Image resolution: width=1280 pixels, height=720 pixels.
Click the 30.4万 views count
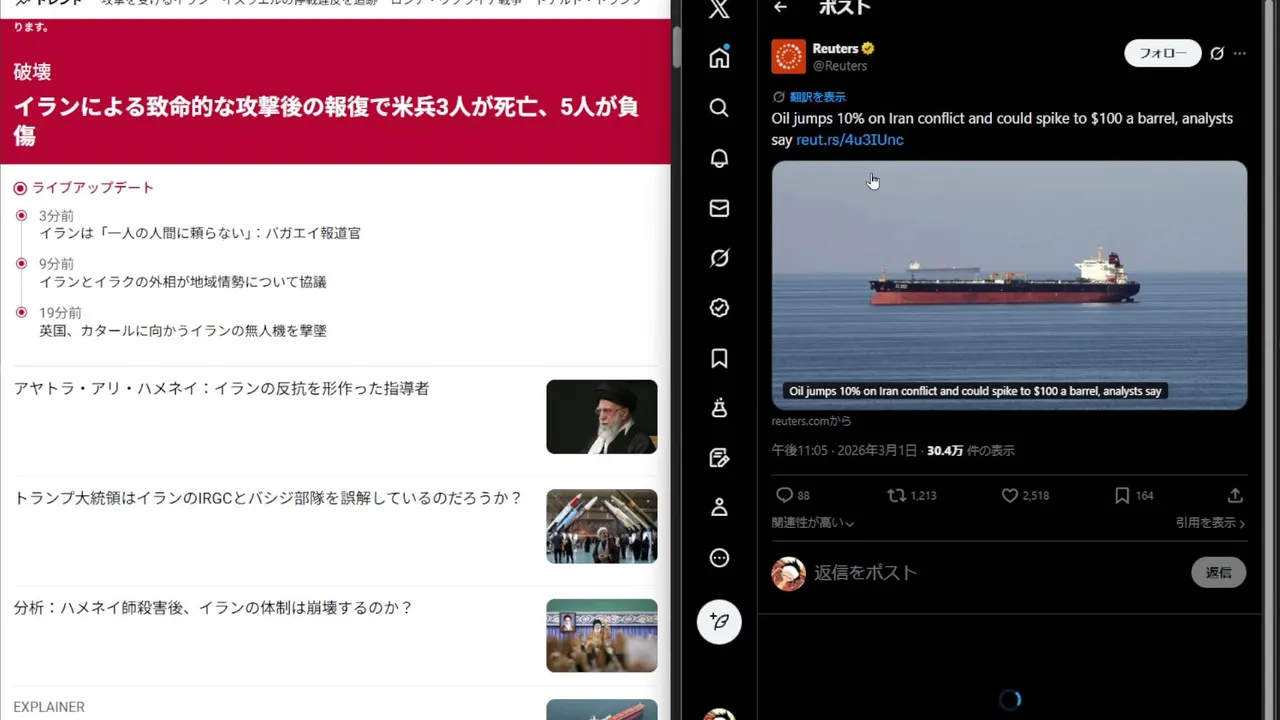pyautogui.click(x=970, y=451)
